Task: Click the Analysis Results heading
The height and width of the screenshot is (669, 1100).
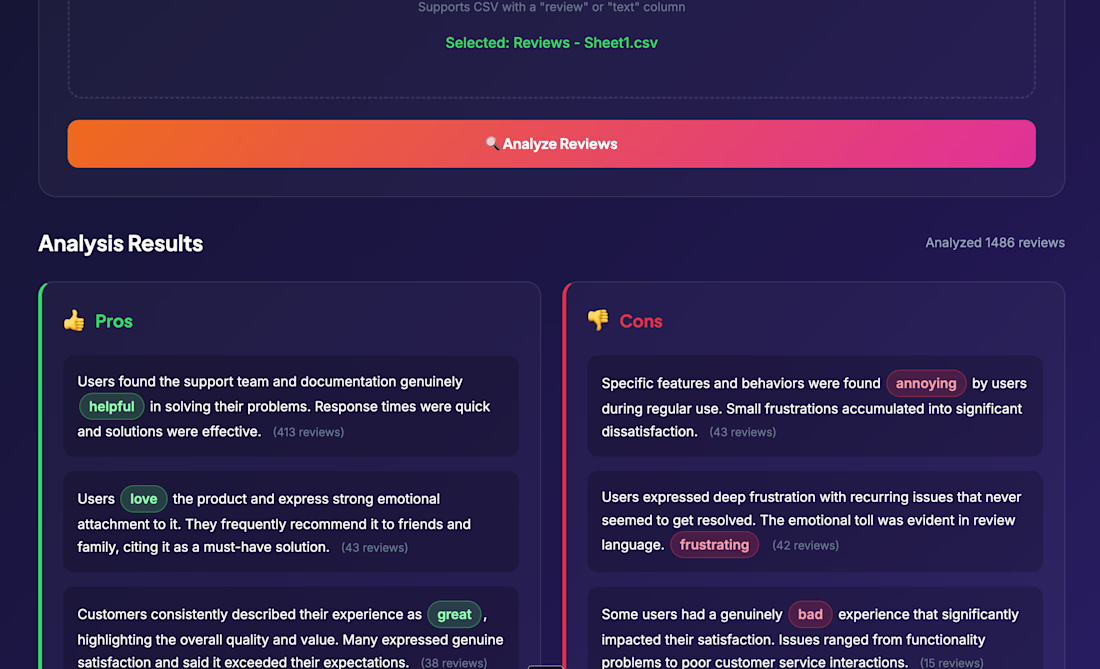Action: (x=120, y=243)
